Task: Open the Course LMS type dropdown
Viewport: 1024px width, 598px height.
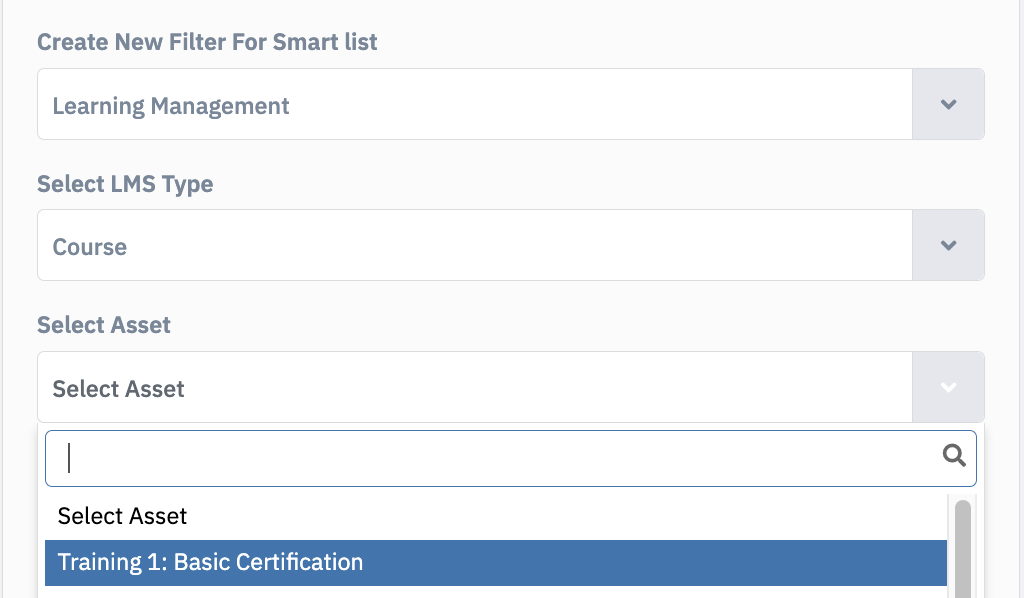Action: [511, 245]
